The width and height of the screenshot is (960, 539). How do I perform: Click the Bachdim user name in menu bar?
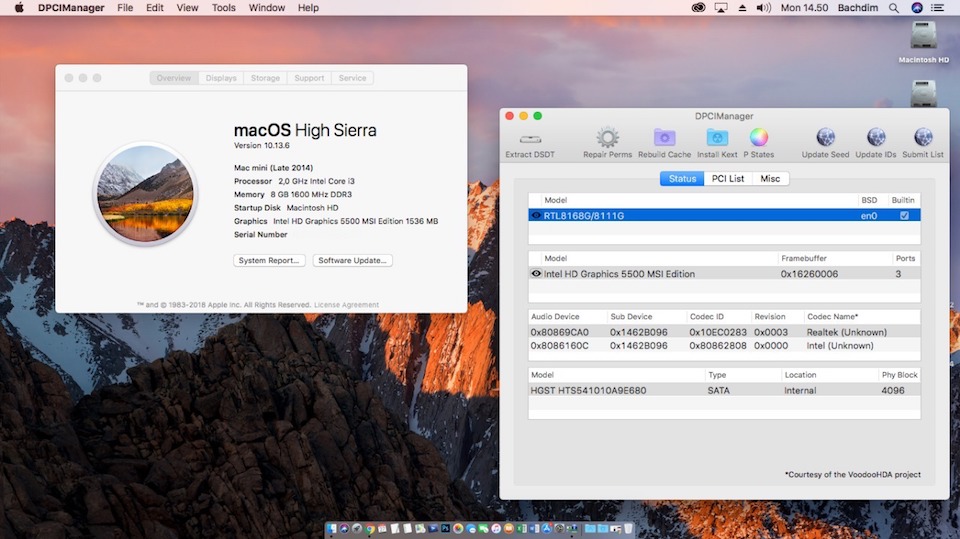pos(858,8)
